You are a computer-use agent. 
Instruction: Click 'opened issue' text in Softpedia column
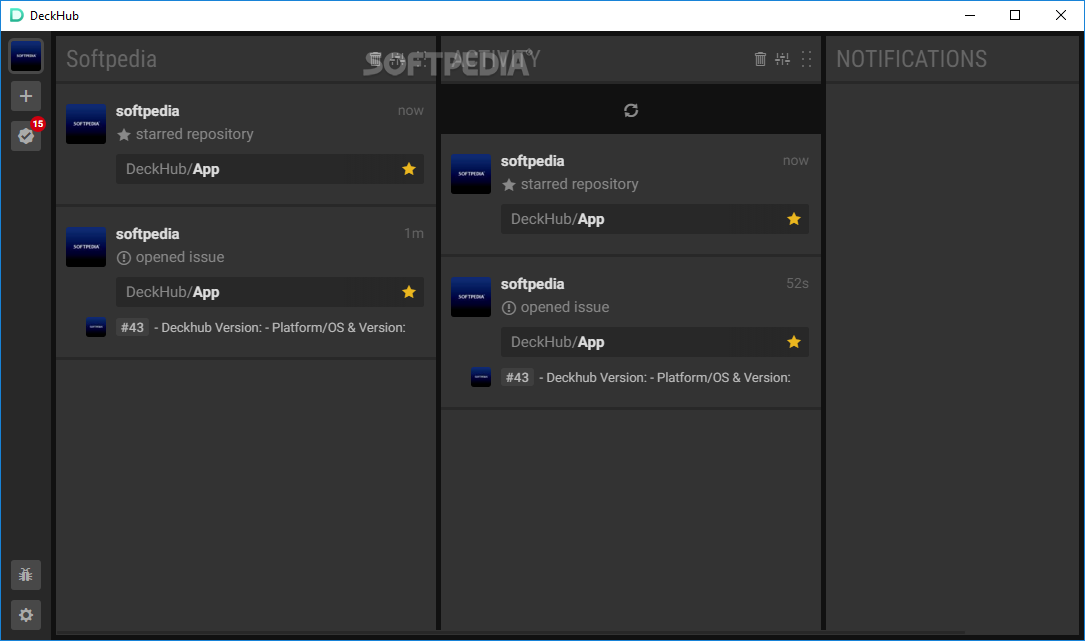[180, 257]
